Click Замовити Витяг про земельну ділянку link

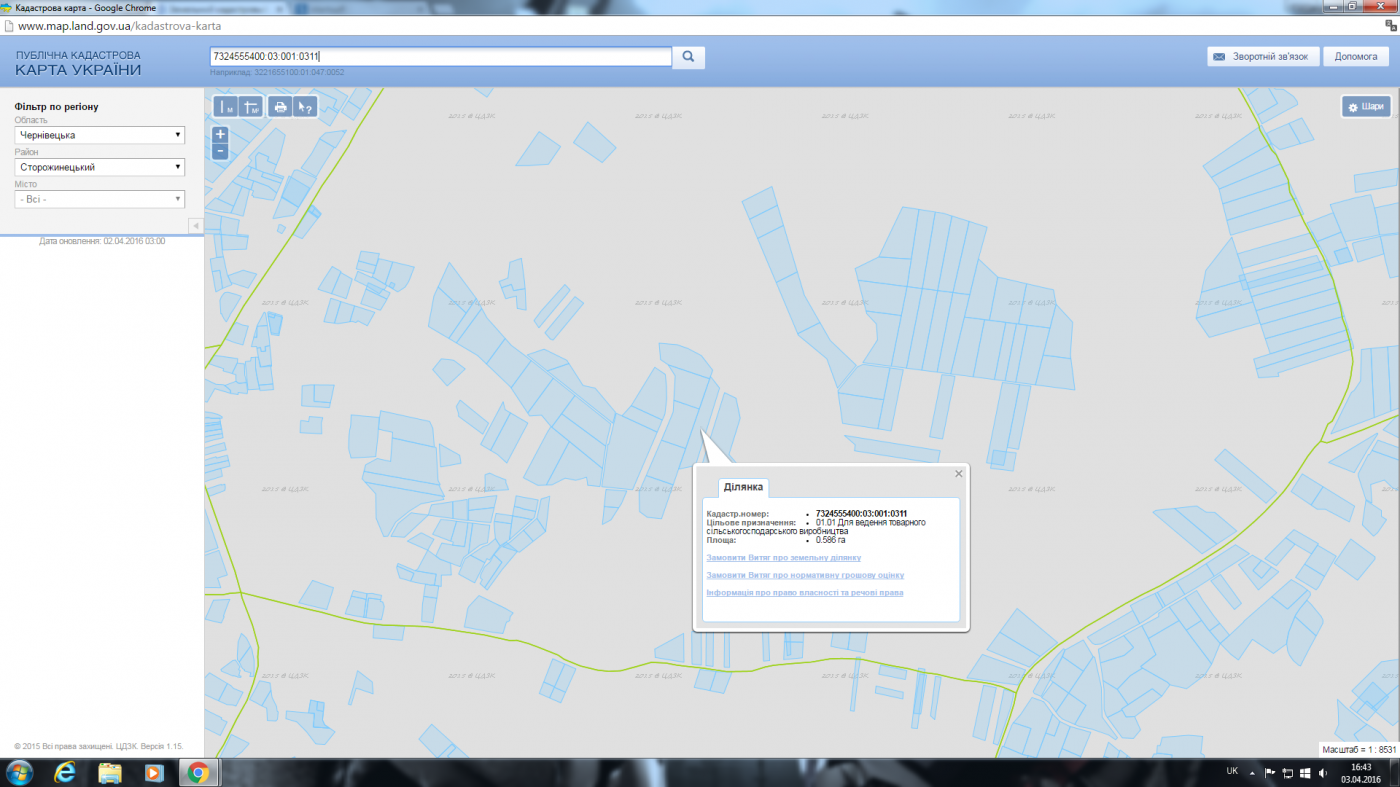[x=783, y=557]
